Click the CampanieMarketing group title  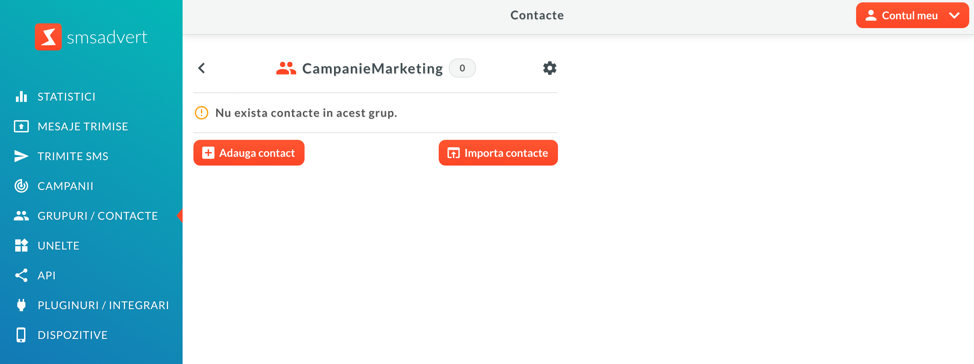coord(373,68)
